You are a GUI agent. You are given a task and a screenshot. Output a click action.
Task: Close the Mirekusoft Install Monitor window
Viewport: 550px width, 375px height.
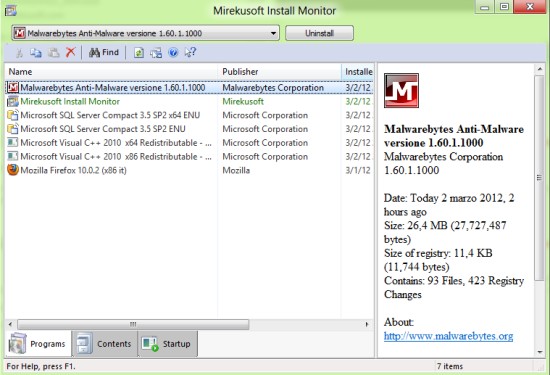tap(530, 6)
